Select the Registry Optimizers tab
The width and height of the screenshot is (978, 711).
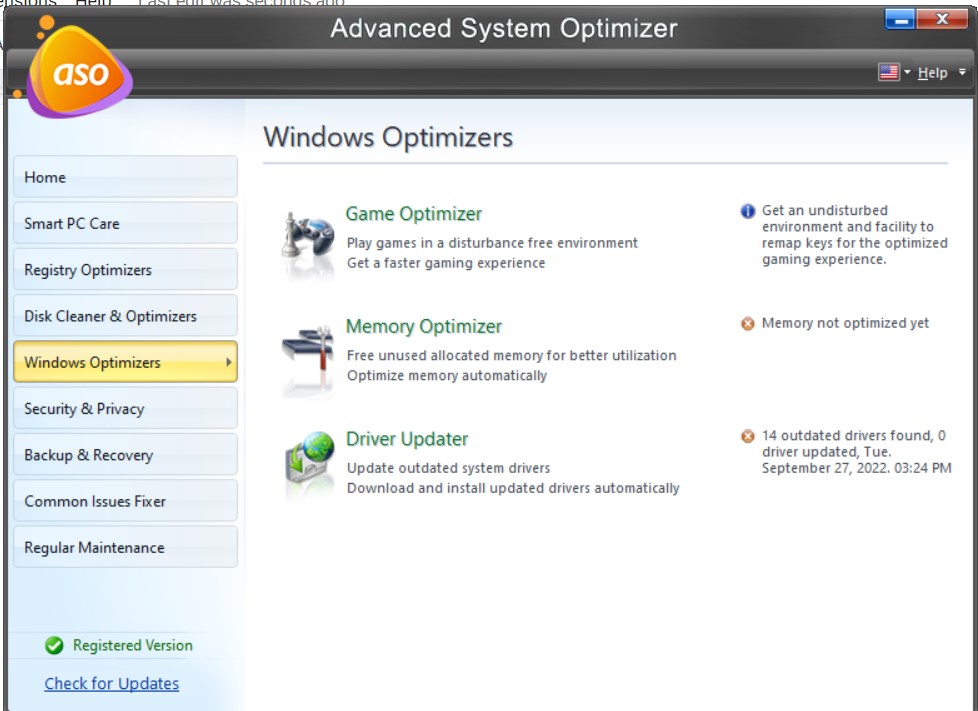pyautogui.click(x=125, y=269)
